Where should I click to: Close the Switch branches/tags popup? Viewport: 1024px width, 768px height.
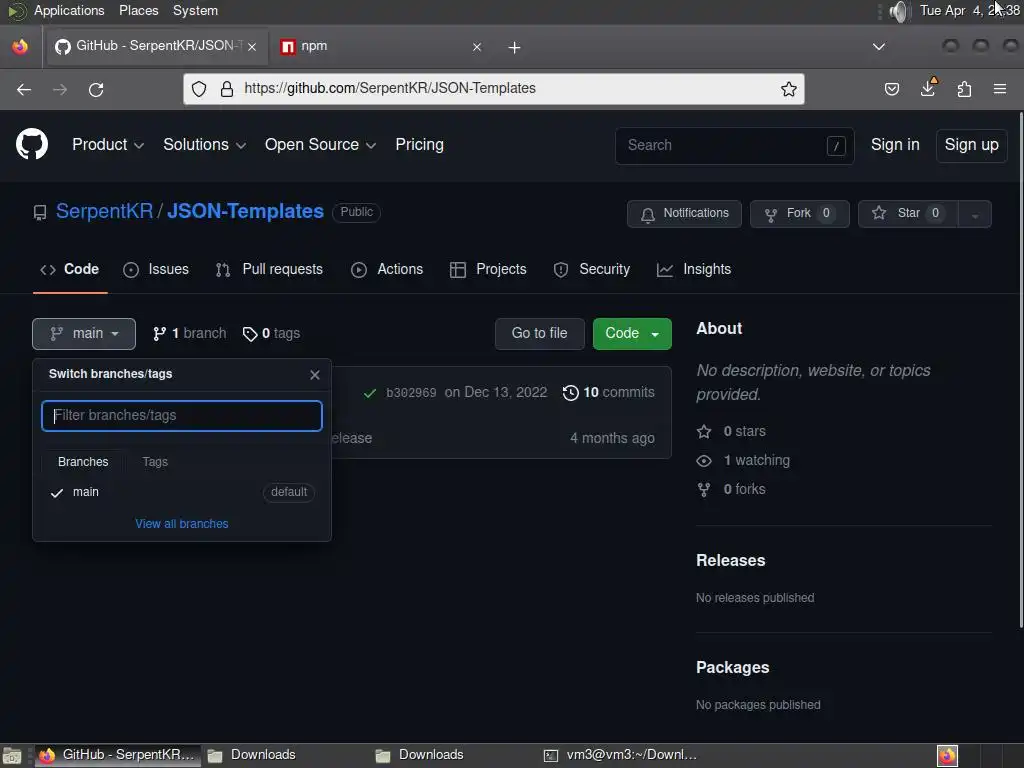[315, 374]
